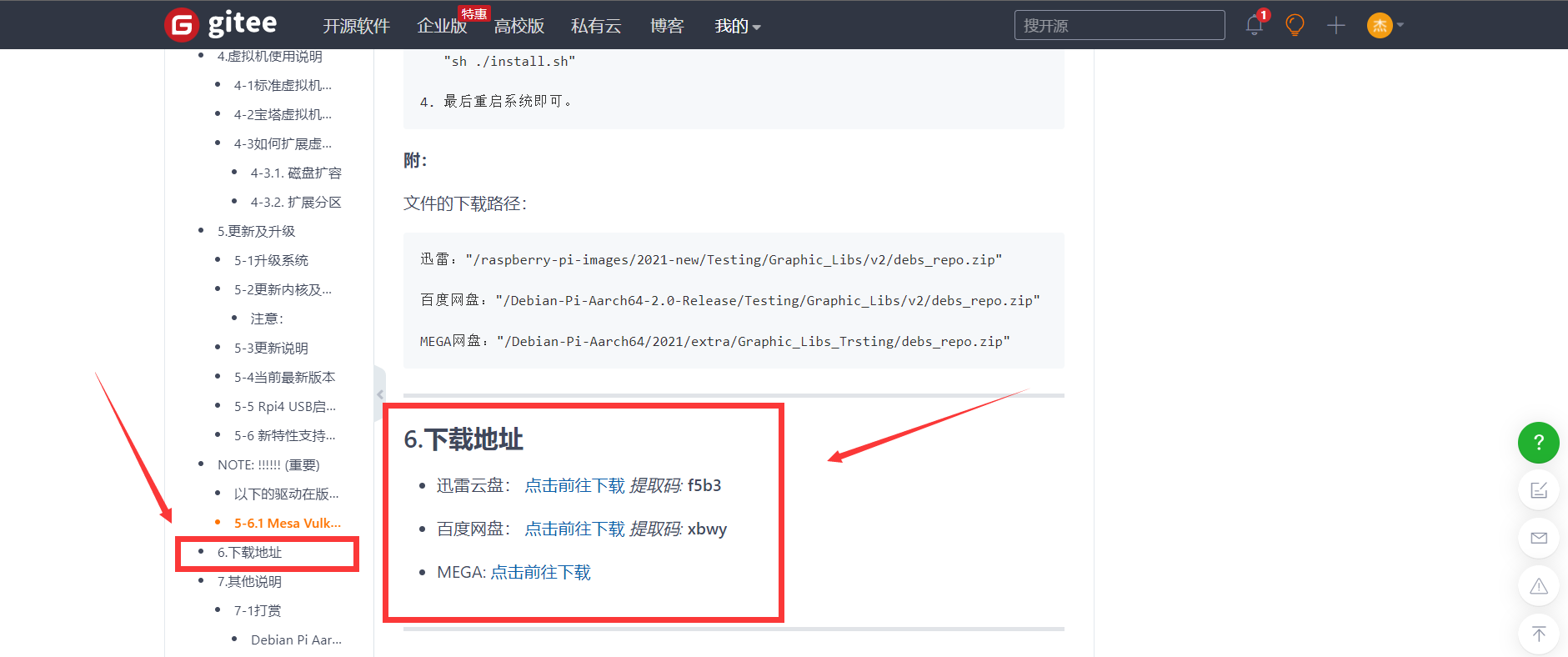Click extraction code f5b3 text

[x=704, y=485]
